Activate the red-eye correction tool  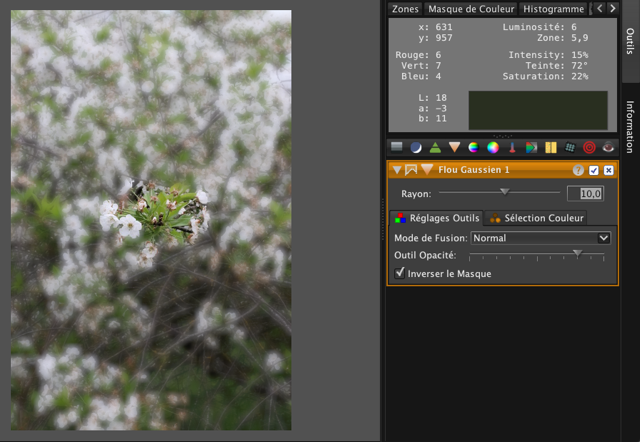(x=608, y=148)
